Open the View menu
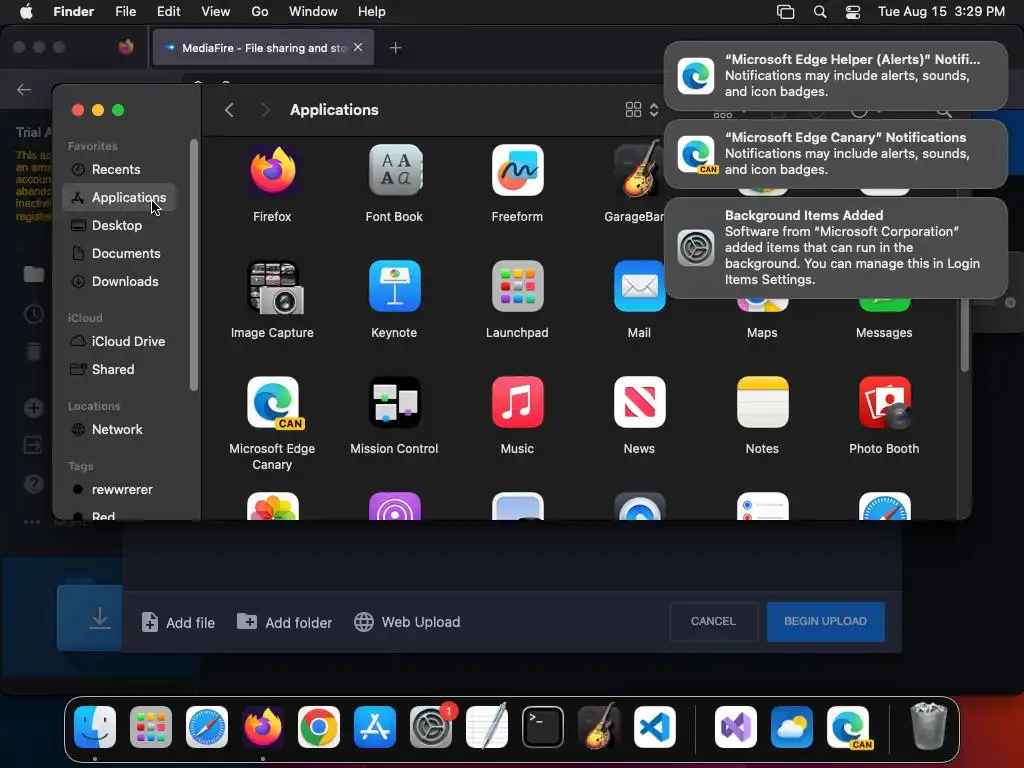 click(x=216, y=12)
